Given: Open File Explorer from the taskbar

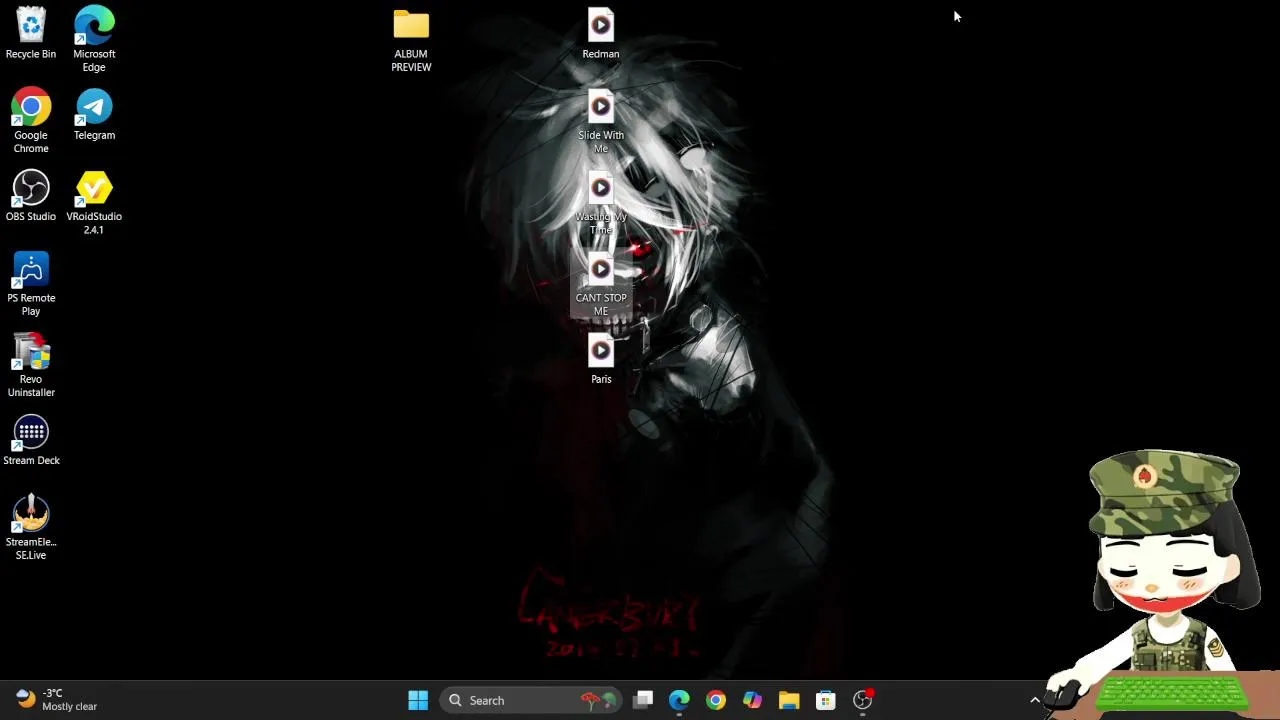Looking at the screenshot, I should click(789, 700).
